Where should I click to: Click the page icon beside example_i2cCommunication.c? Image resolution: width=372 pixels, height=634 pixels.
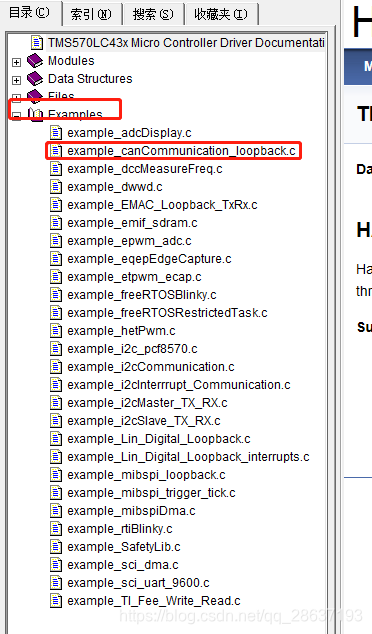pos(56,367)
